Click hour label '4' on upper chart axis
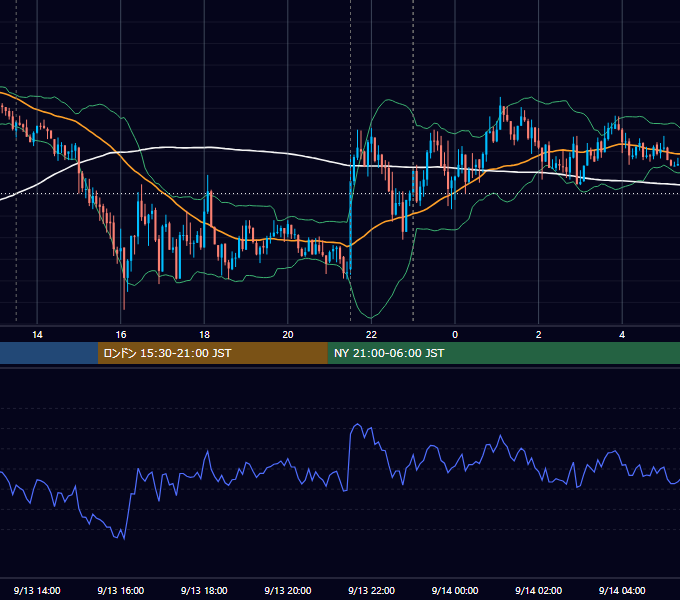Screen dimensions: 680x600 coord(622,335)
